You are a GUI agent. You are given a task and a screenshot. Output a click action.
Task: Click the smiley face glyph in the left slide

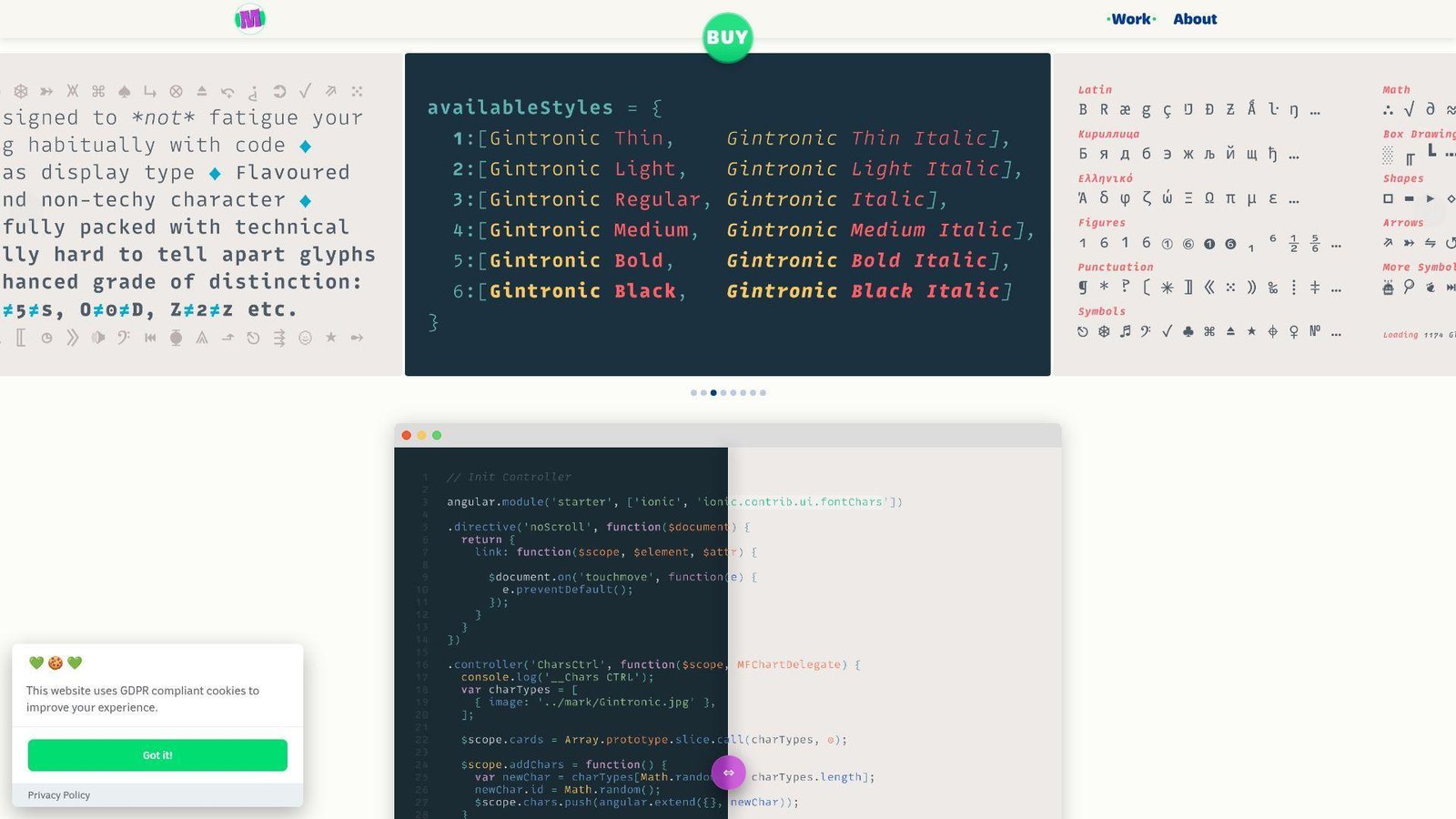306,338
